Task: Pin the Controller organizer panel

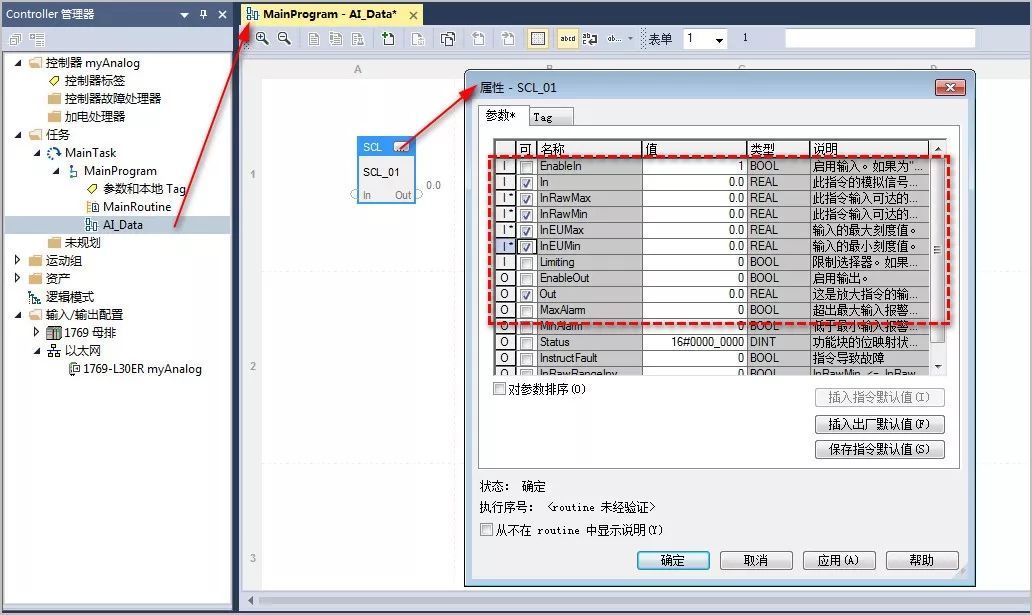Action: click(203, 15)
